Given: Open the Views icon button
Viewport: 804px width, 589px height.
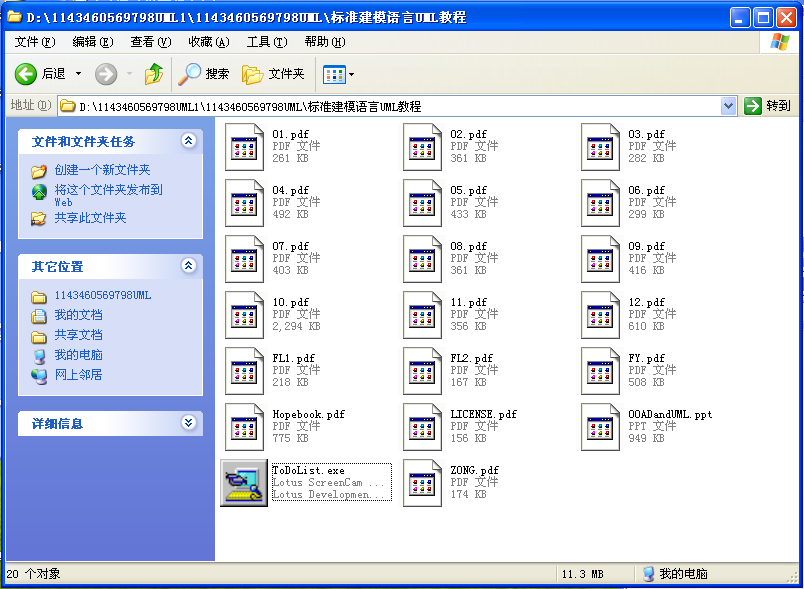Looking at the screenshot, I should point(334,75).
